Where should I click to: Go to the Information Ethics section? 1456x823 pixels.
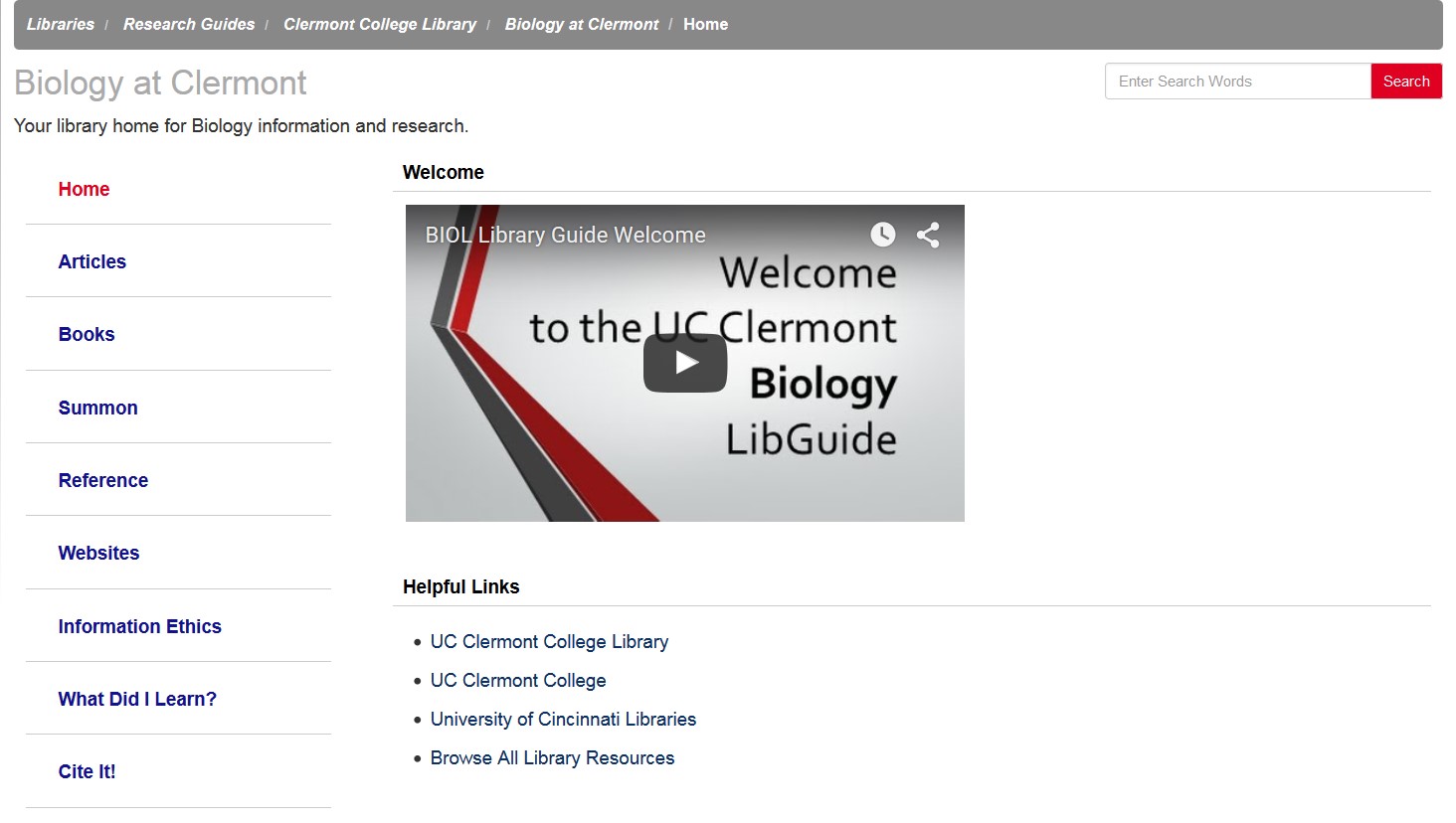click(x=139, y=626)
